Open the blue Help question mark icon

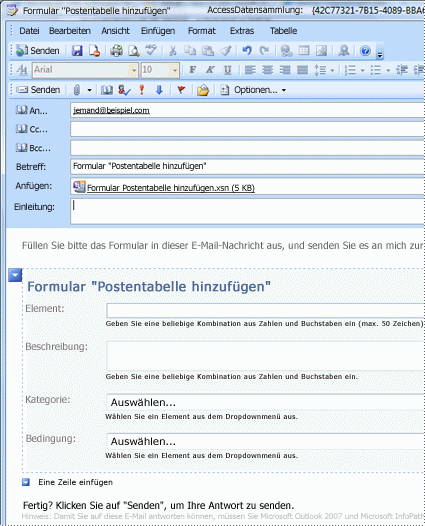(365, 51)
